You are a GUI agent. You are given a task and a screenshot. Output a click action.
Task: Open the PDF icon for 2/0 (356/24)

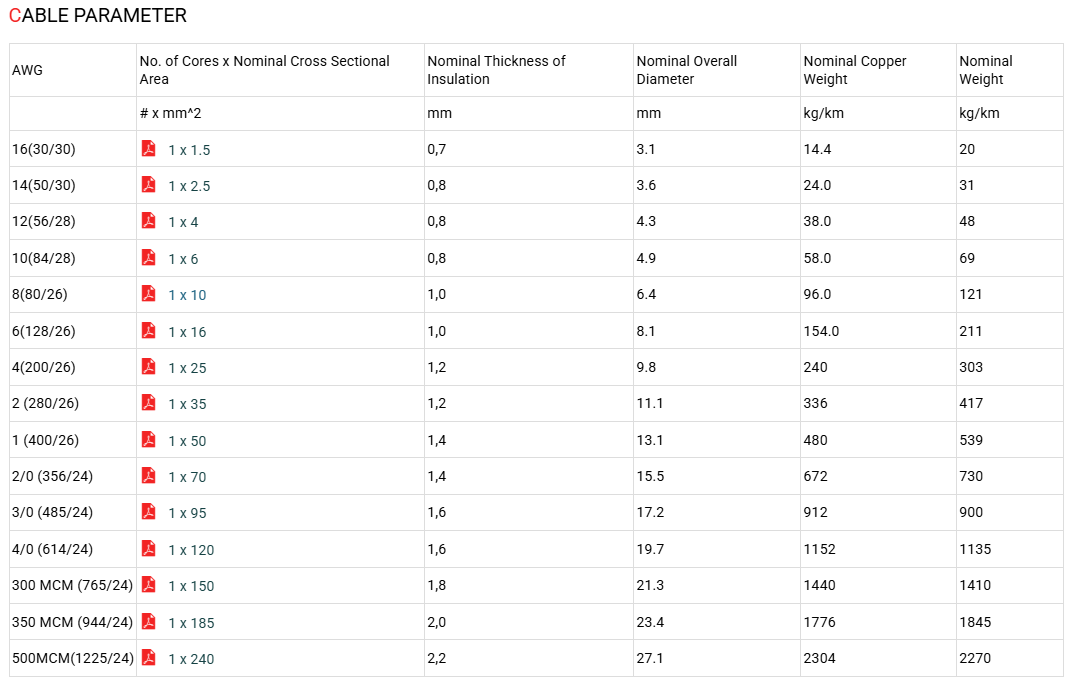pos(148,476)
